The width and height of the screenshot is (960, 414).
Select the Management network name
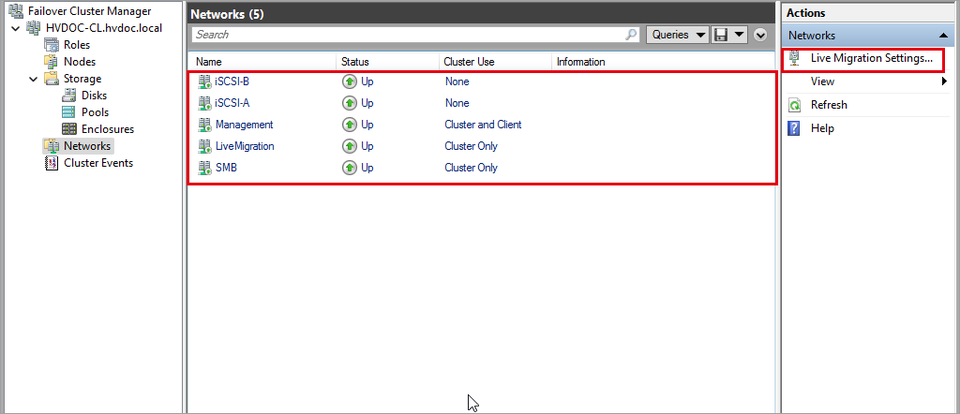pos(244,124)
